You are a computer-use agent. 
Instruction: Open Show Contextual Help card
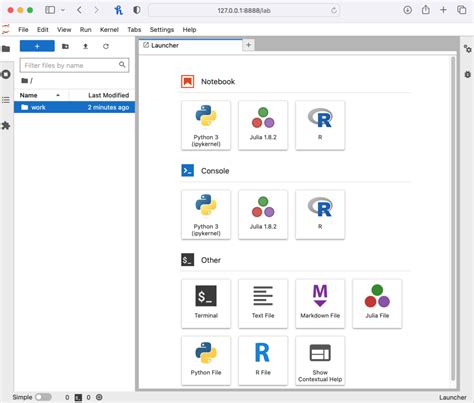320,361
